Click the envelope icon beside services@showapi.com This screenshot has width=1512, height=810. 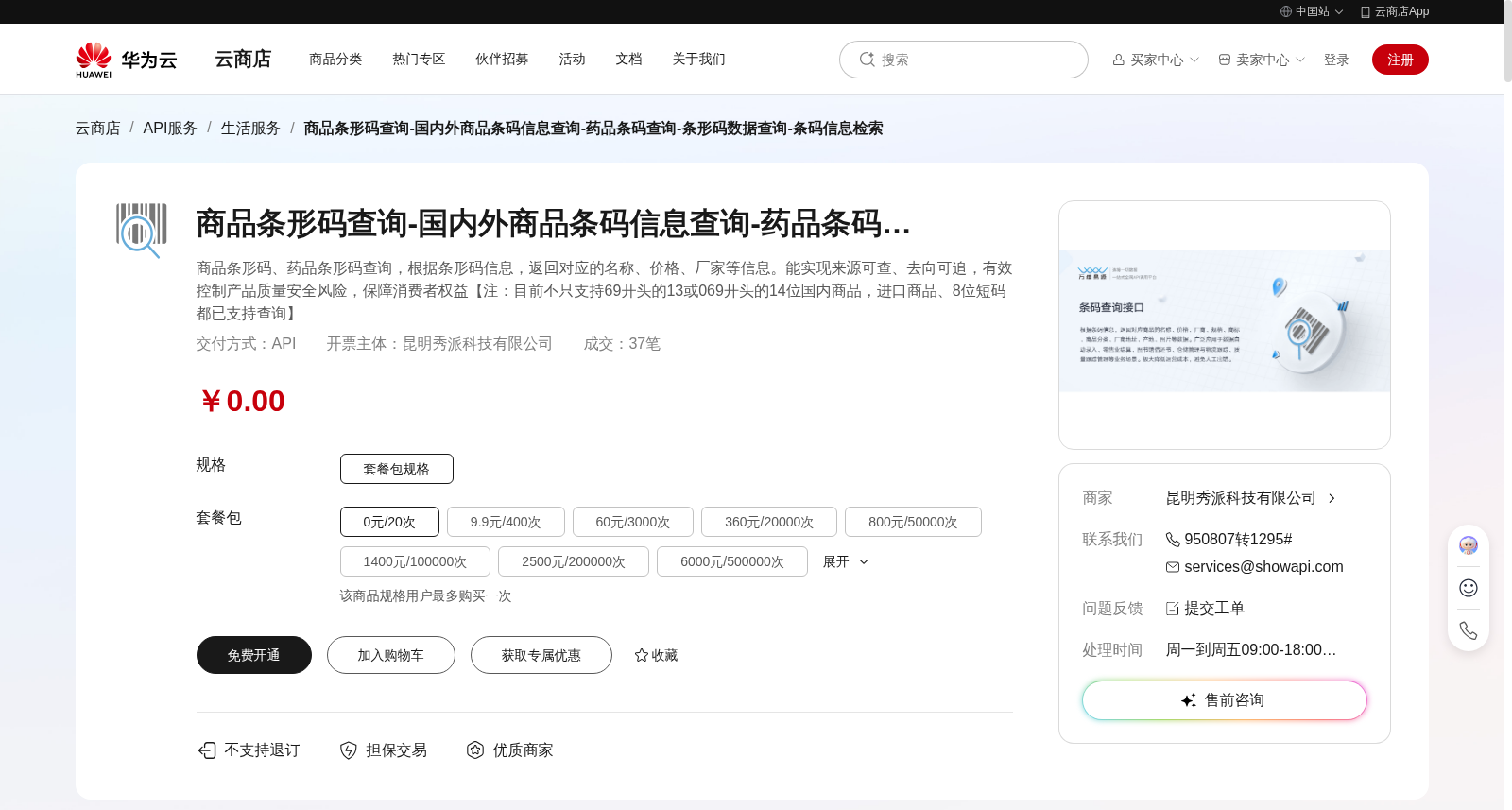(1173, 567)
